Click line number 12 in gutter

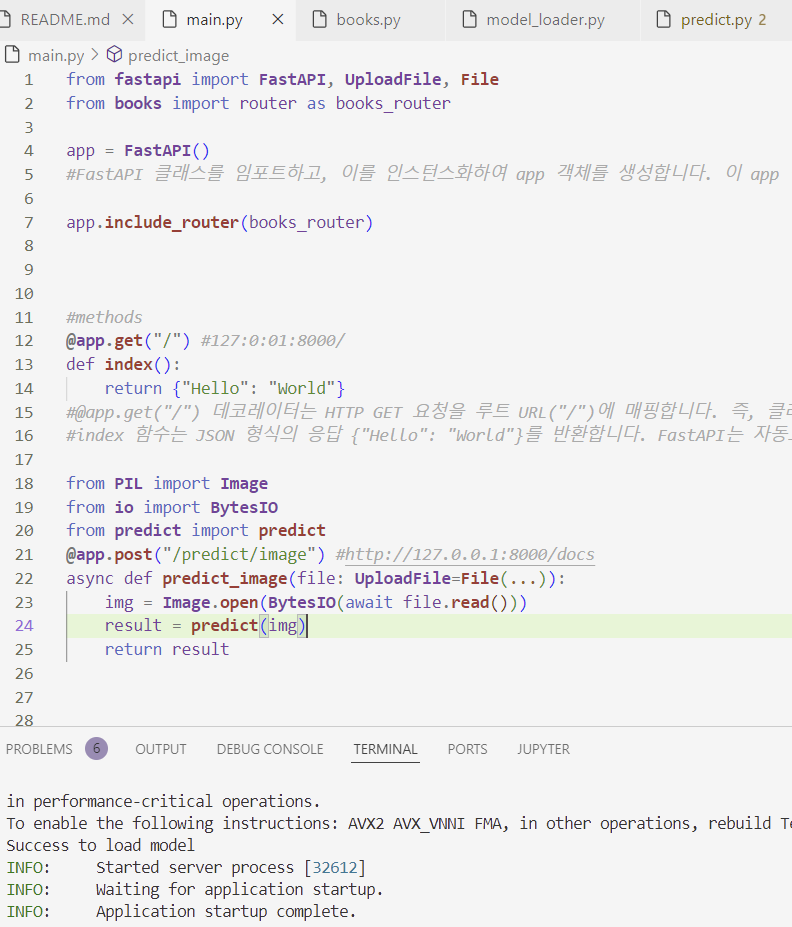click(x=24, y=341)
